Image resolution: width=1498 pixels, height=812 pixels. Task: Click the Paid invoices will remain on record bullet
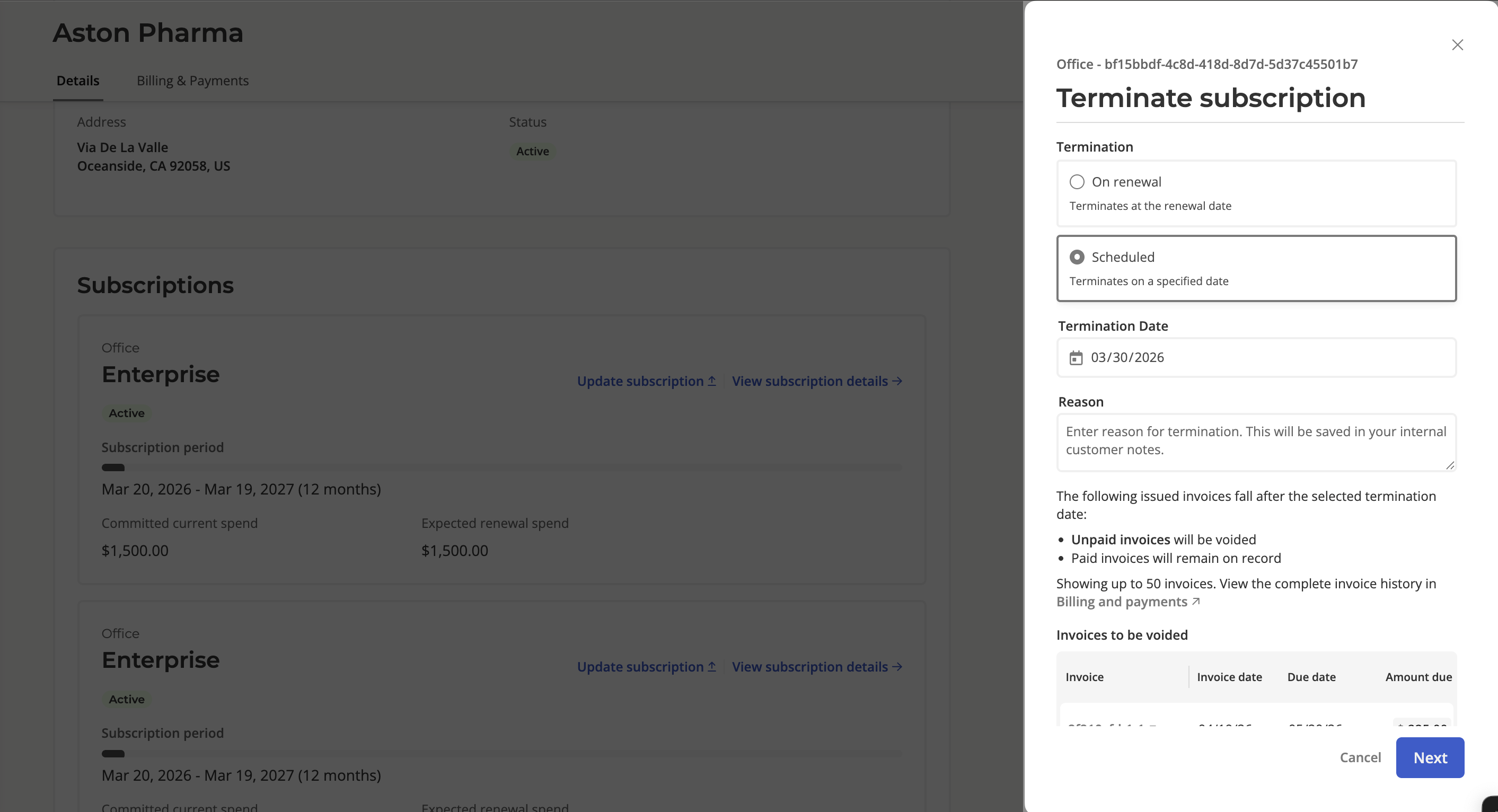coord(1176,559)
